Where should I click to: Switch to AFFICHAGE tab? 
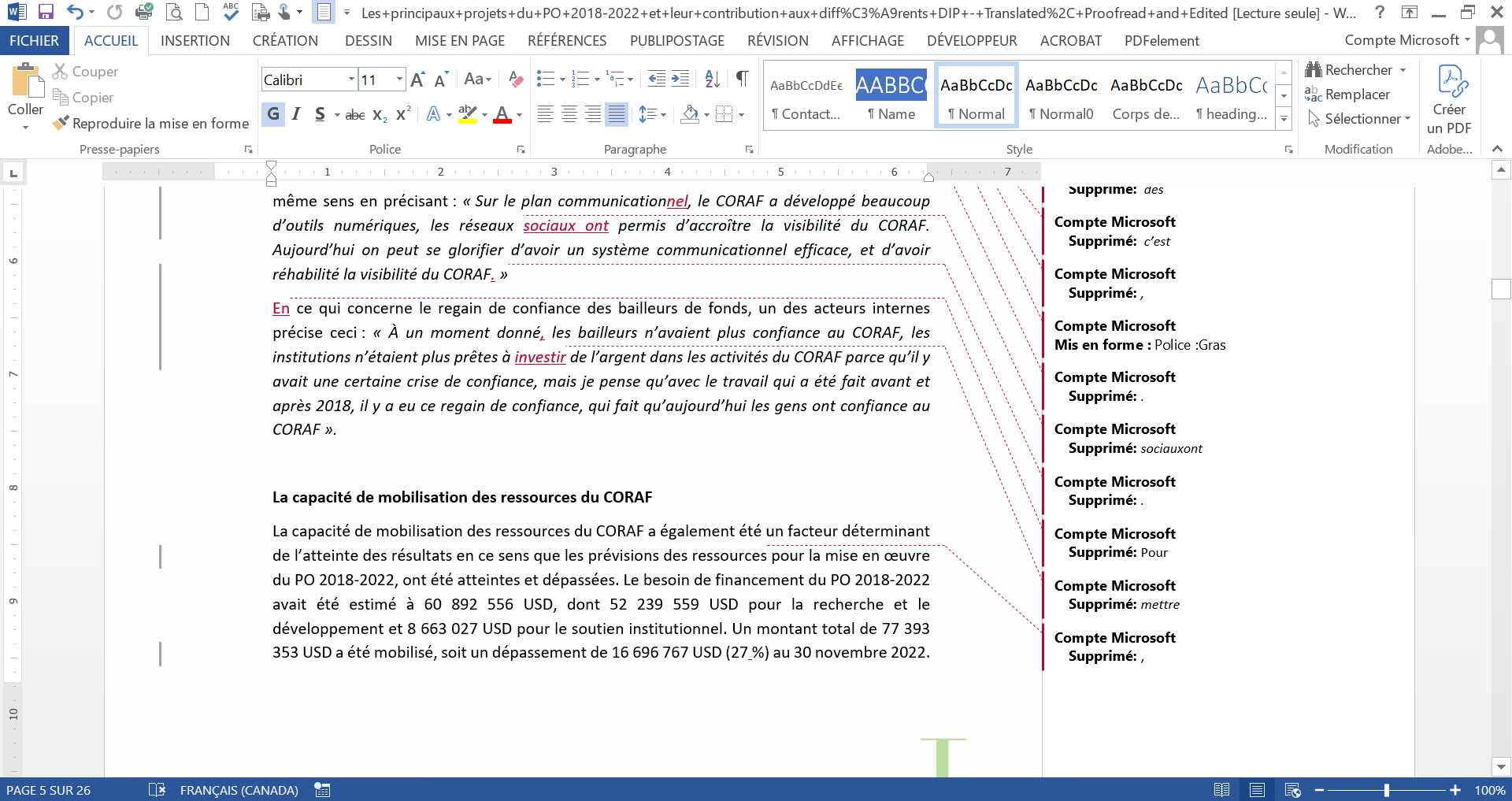click(868, 41)
